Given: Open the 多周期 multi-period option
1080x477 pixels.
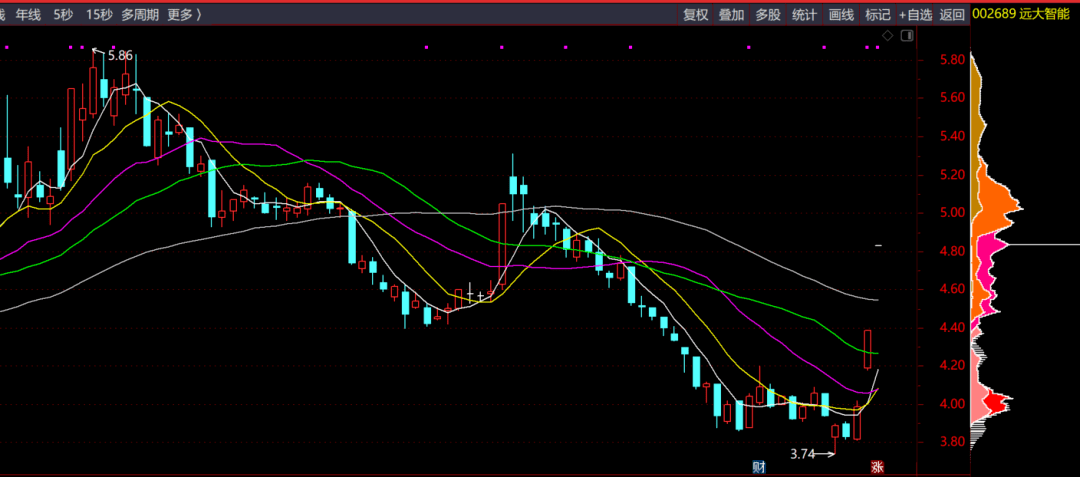Looking at the screenshot, I should click(140, 14).
